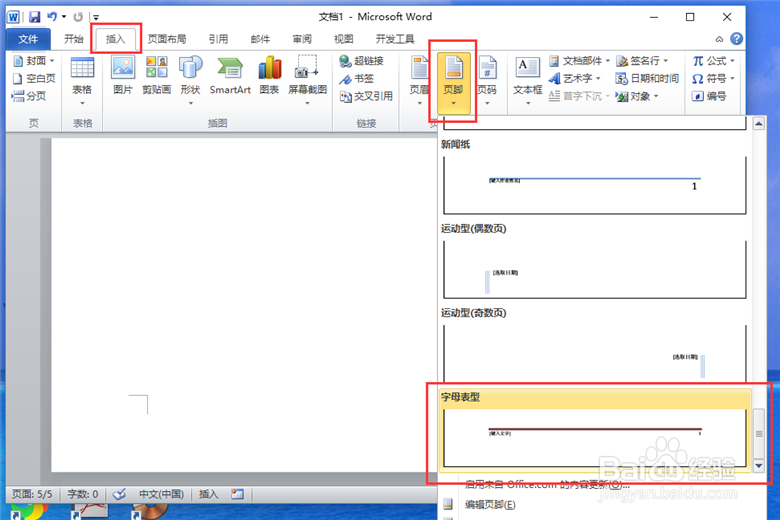This screenshot has height=520, width=780.
Task: Open the File (文件) tab
Action: click(x=28, y=39)
